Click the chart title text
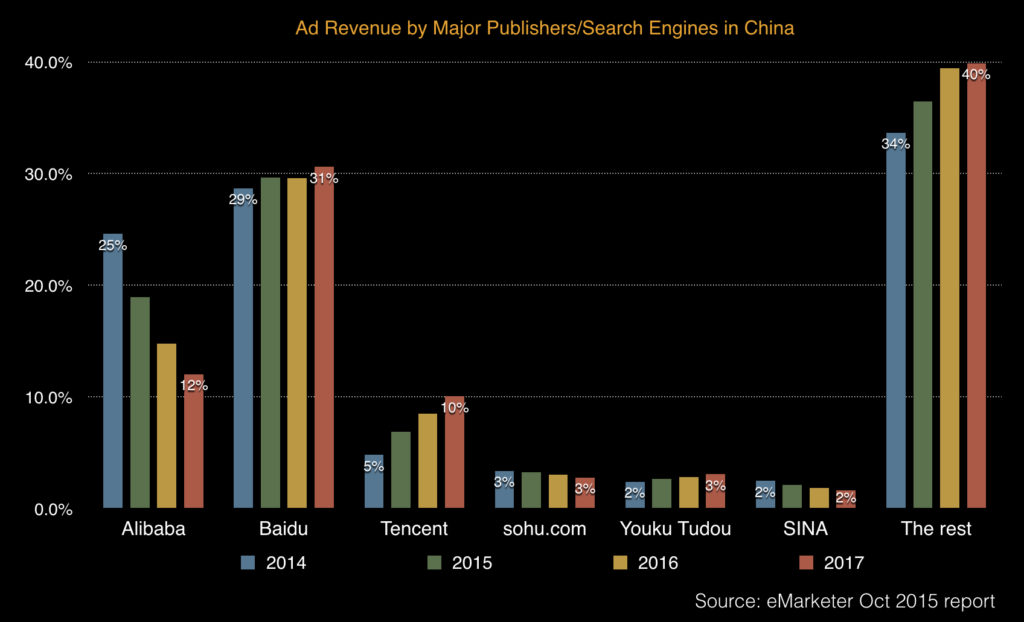This screenshot has width=1024, height=622. click(544, 28)
